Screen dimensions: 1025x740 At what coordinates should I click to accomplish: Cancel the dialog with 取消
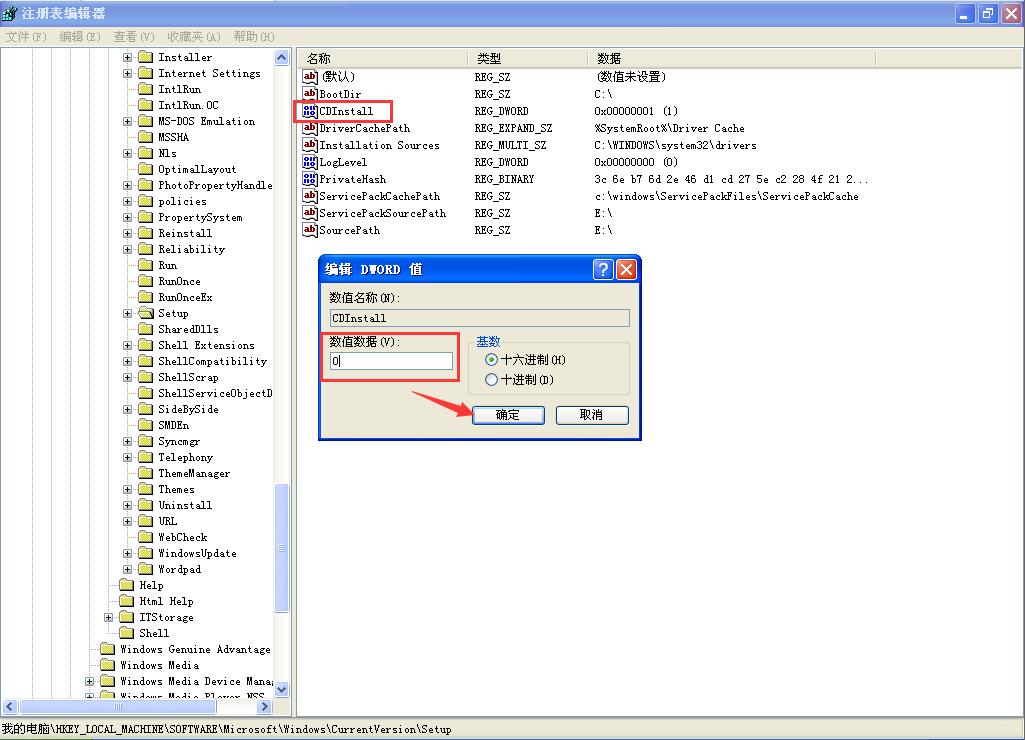(592, 415)
